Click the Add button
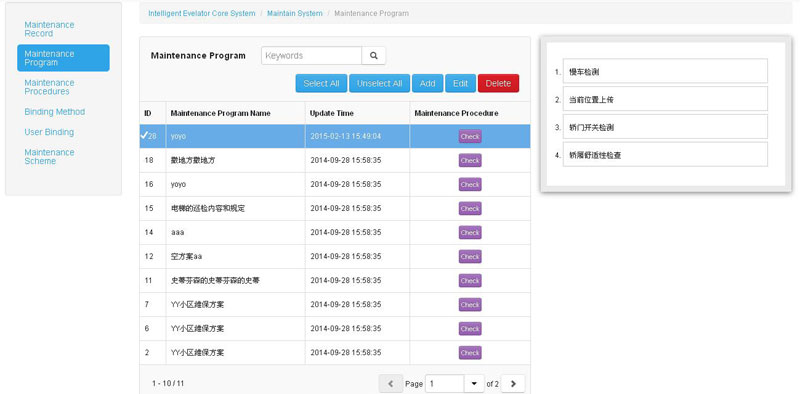The image size is (800, 394). click(x=427, y=84)
